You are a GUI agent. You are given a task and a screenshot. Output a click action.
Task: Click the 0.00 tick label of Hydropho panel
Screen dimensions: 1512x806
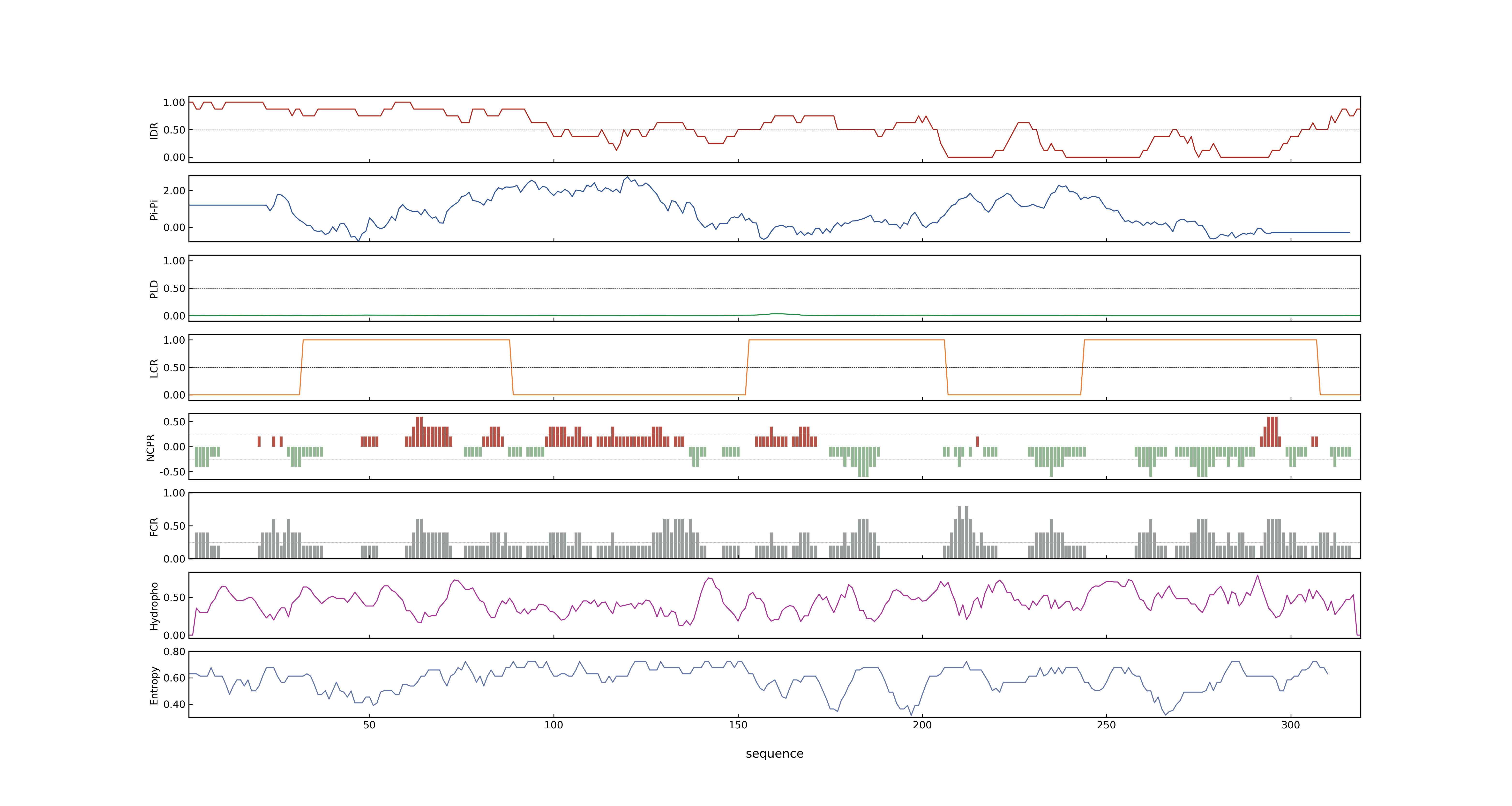(x=174, y=635)
